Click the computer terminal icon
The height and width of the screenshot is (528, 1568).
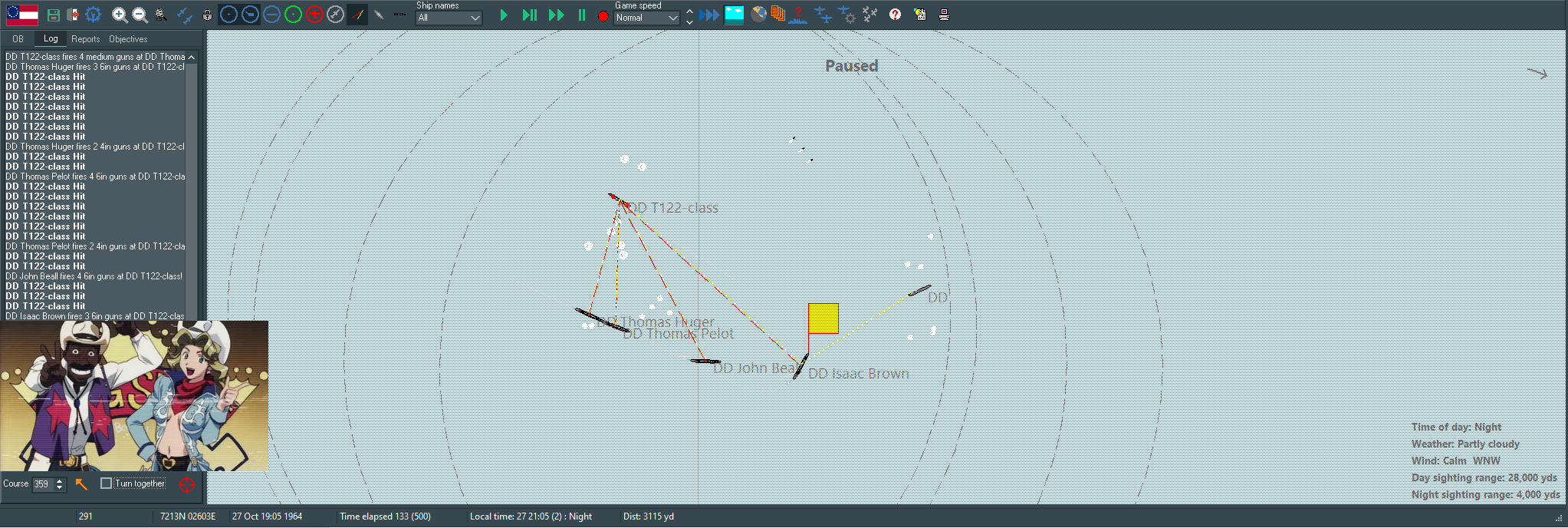pyautogui.click(x=944, y=14)
